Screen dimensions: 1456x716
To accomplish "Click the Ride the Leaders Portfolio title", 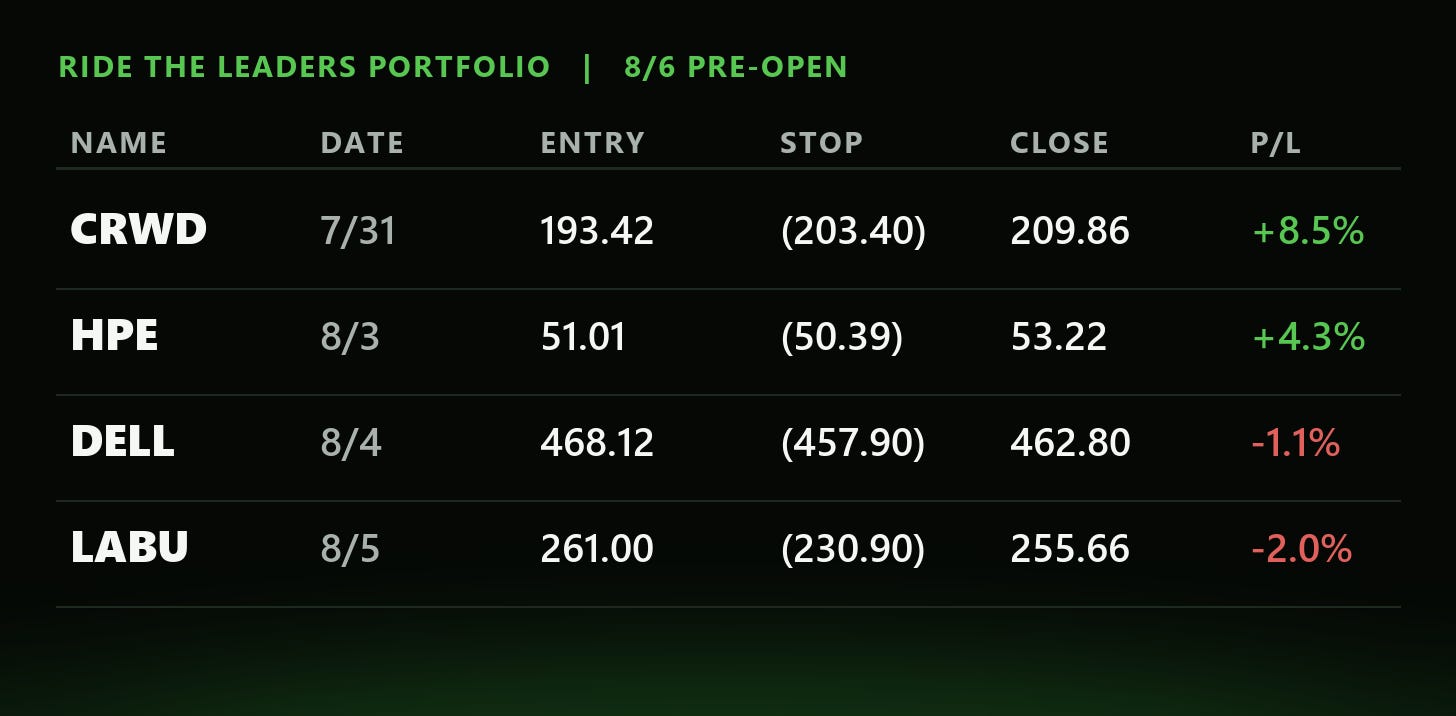I will pyautogui.click(x=304, y=67).
